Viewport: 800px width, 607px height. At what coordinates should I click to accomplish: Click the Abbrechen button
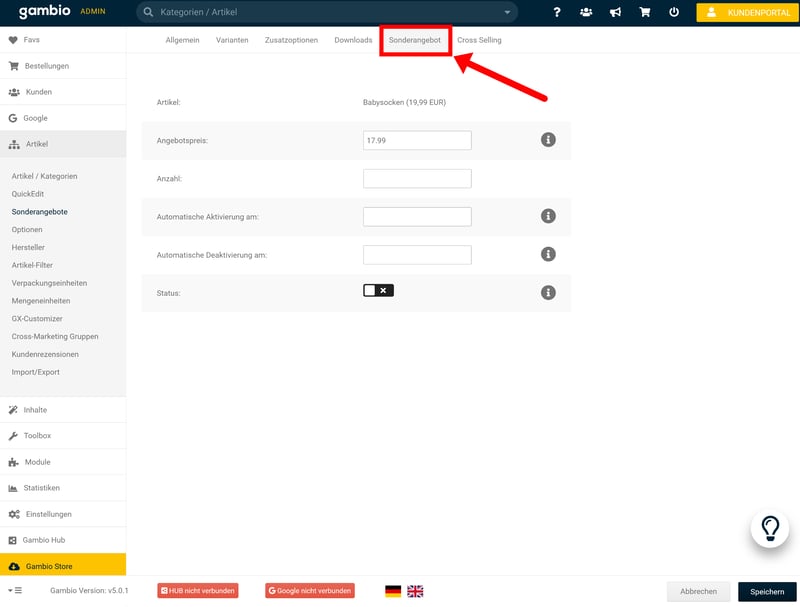pyautogui.click(x=698, y=591)
